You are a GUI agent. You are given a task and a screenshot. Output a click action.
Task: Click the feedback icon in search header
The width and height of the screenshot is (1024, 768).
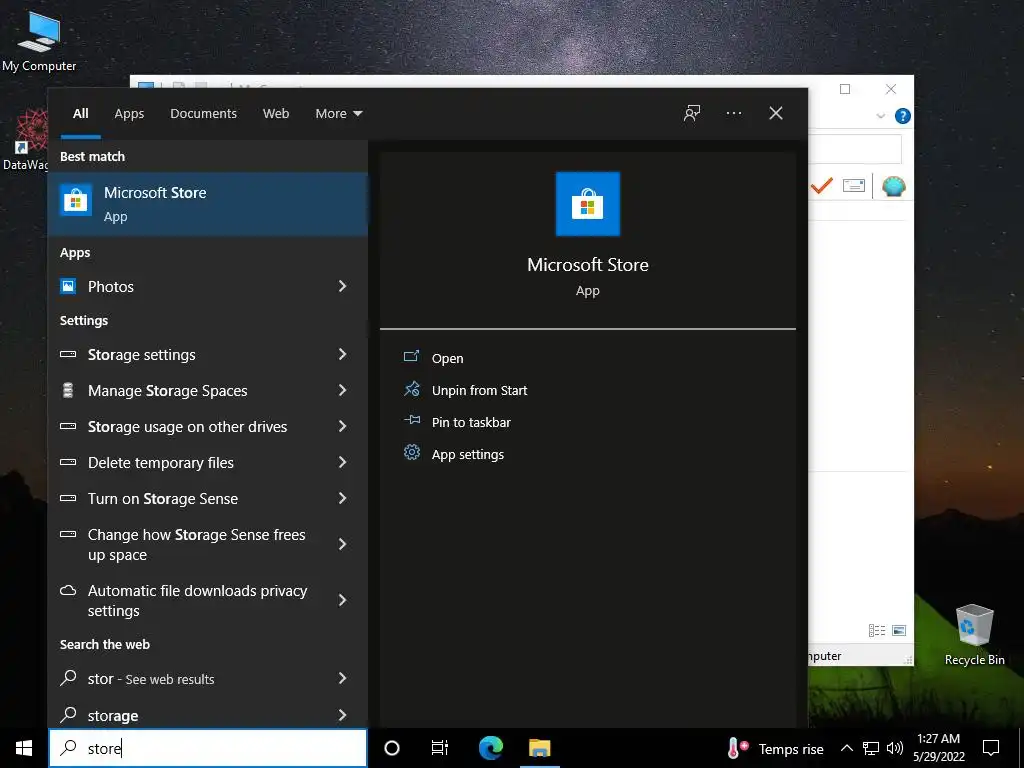pyautogui.click(x=692, y=113)
